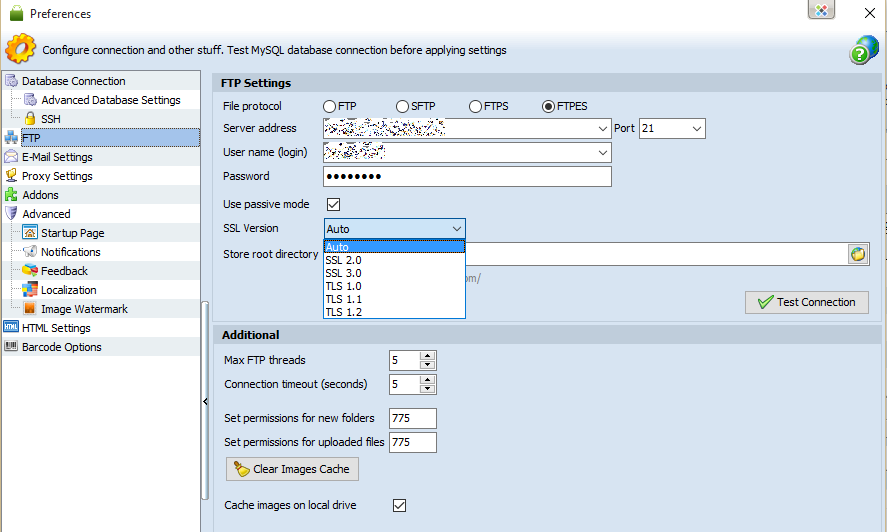Pick SSL 3.0 in the version list
The image size is (887, 532).
344,273
